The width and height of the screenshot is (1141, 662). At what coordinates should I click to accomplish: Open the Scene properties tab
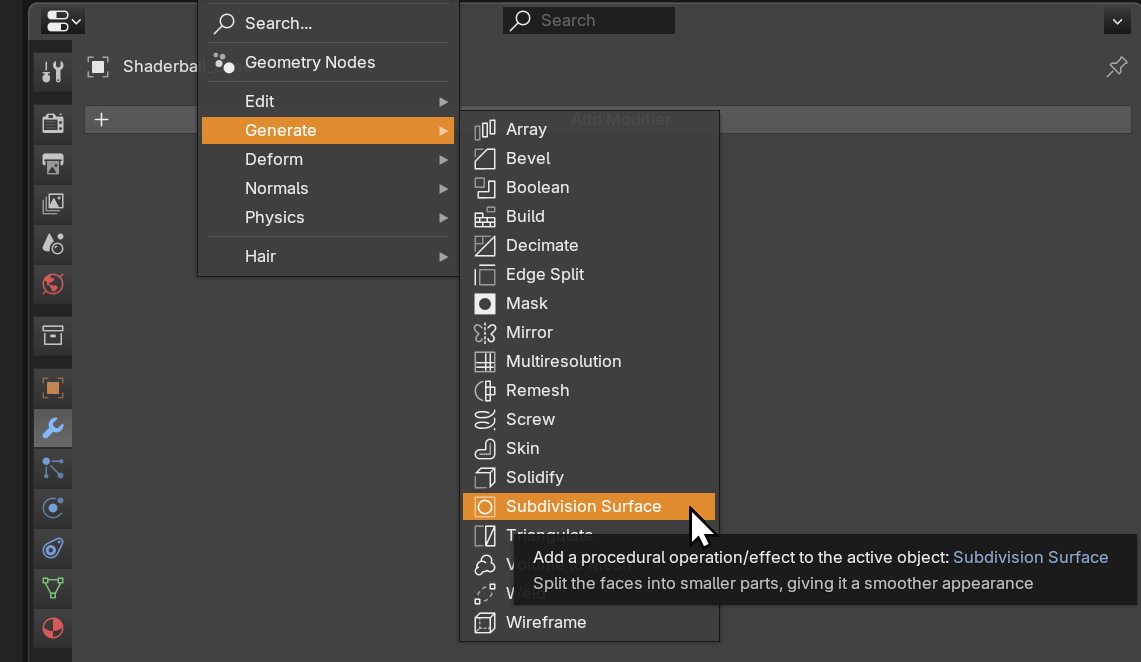pos(52,244)
